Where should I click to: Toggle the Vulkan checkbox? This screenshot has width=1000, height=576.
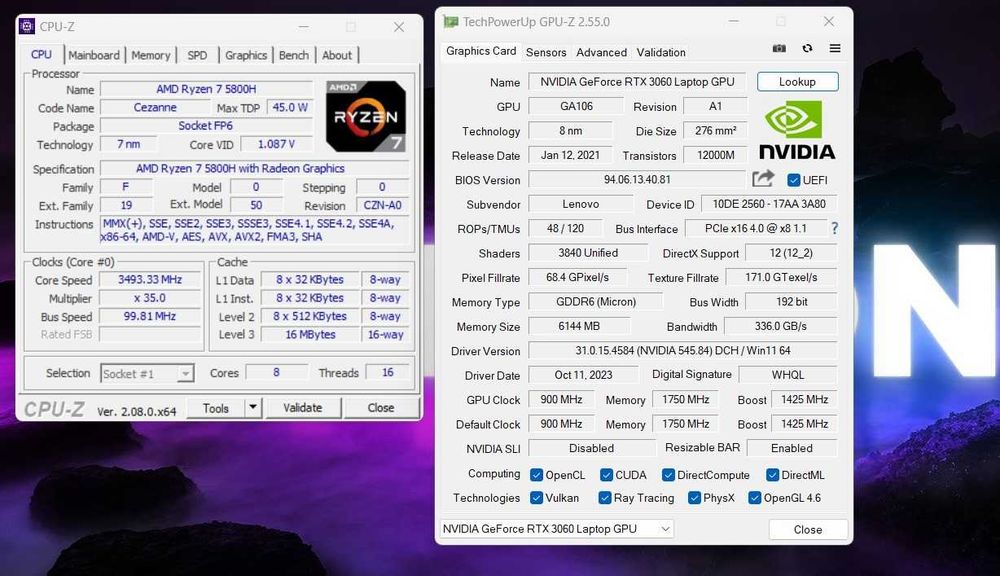[536, 498]
